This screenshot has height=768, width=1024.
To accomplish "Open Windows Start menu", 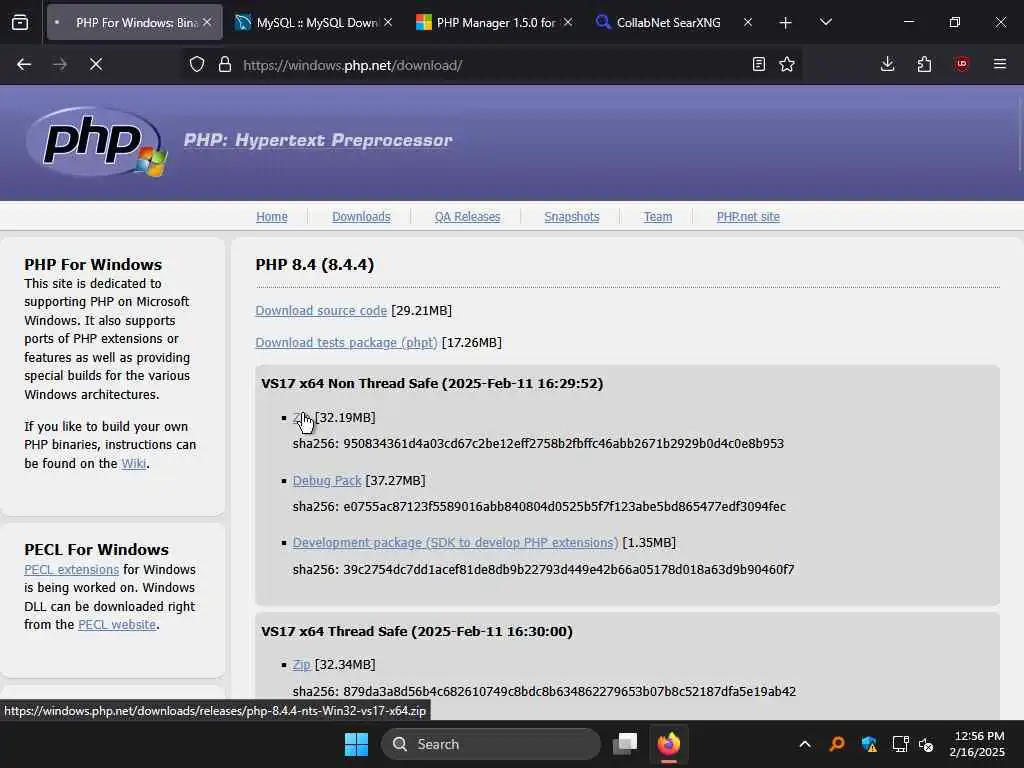I will pyautogui.click(x=357, y=744).
